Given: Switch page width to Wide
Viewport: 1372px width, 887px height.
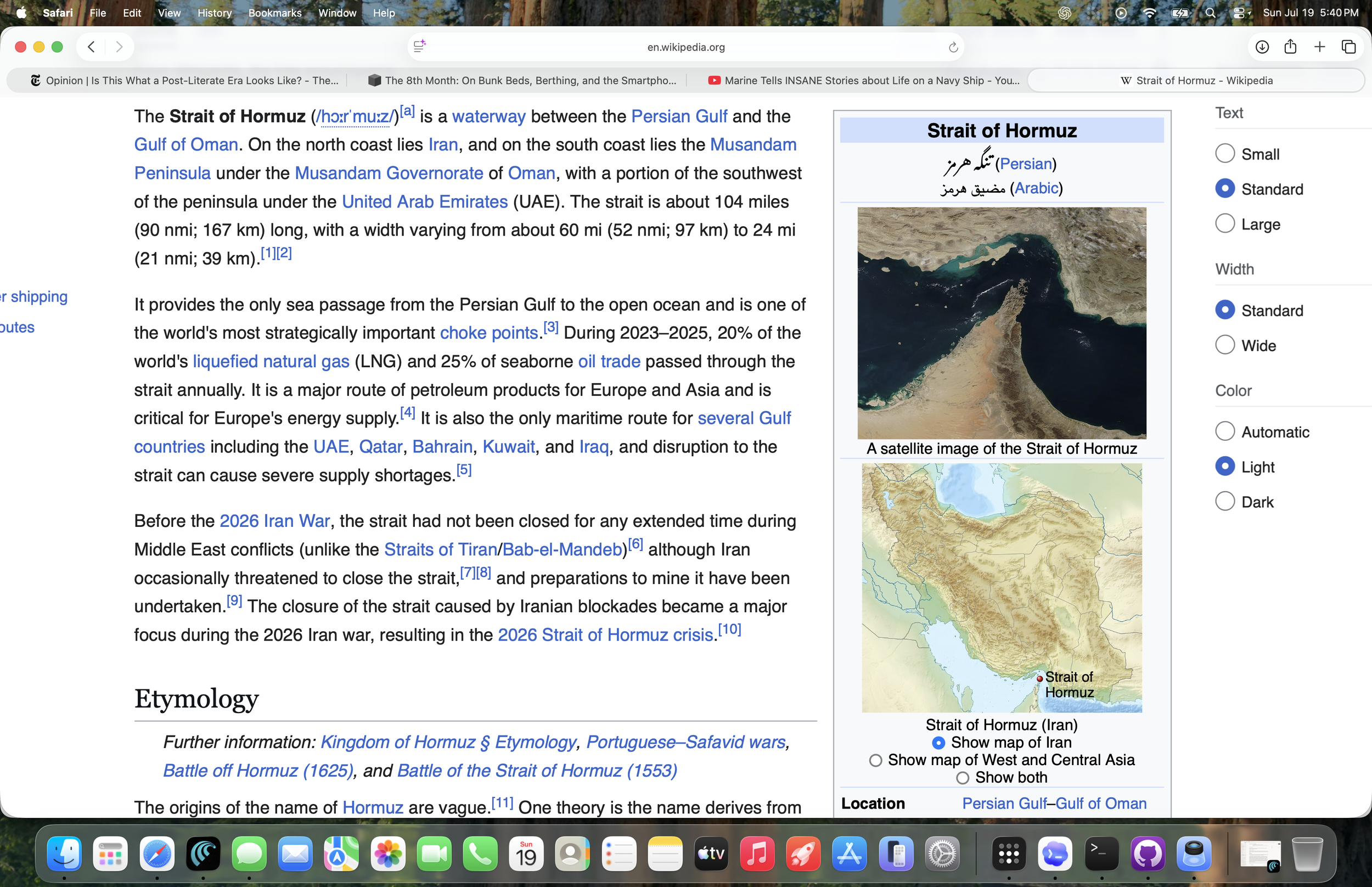Looking at the screenshot, I should click(1224, 345).
